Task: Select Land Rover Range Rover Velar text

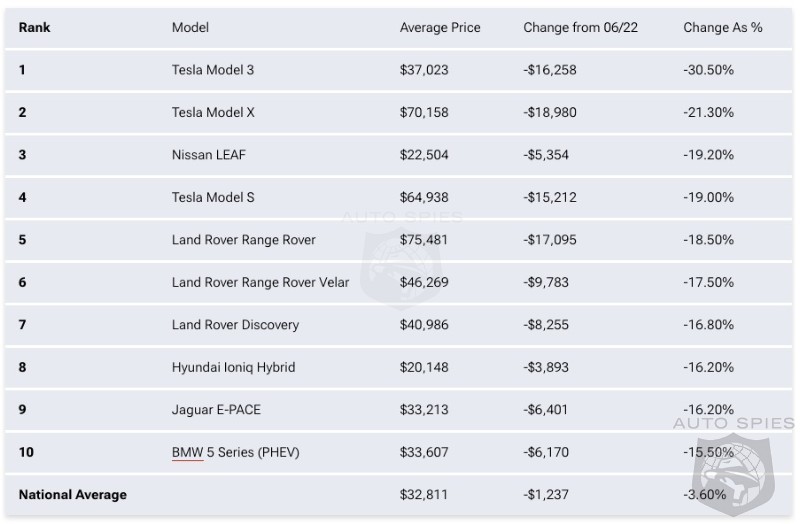Action: click(261, 282)
